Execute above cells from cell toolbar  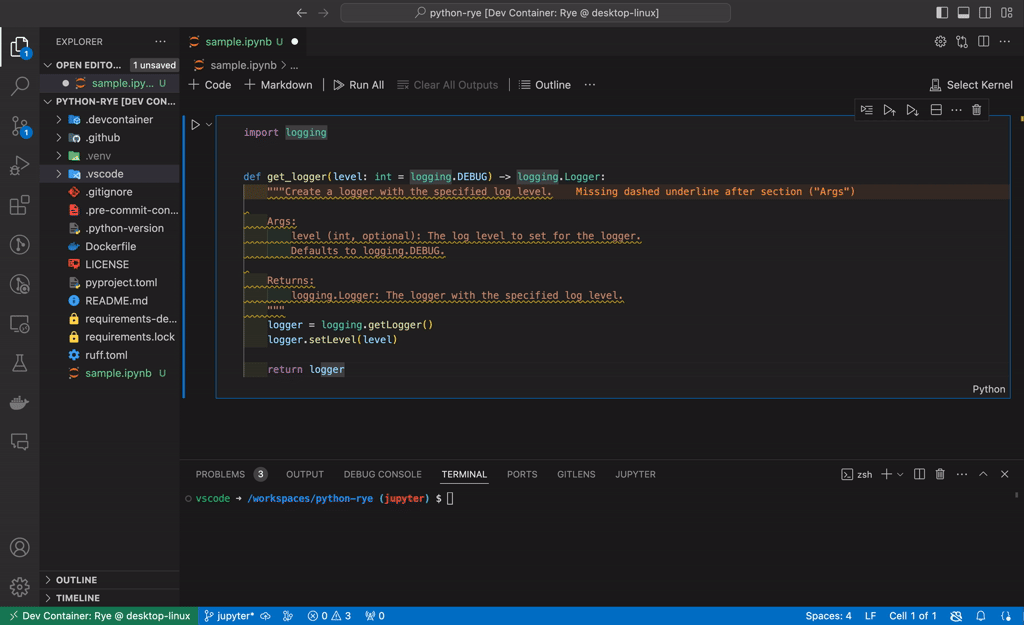click(x=889, y=110)
